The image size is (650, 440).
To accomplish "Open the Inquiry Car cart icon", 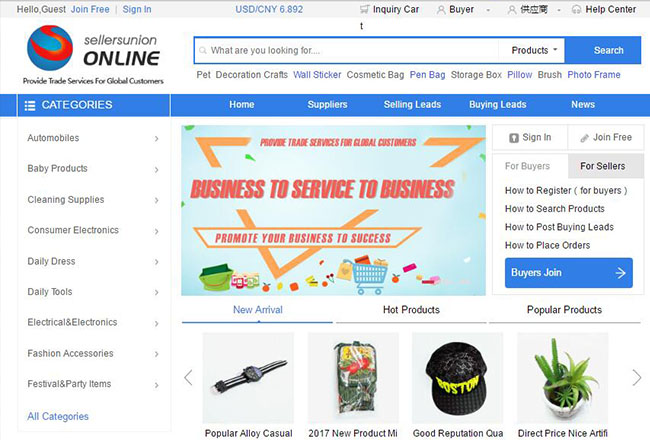I will pyautogui.click(x=364, y=9).
